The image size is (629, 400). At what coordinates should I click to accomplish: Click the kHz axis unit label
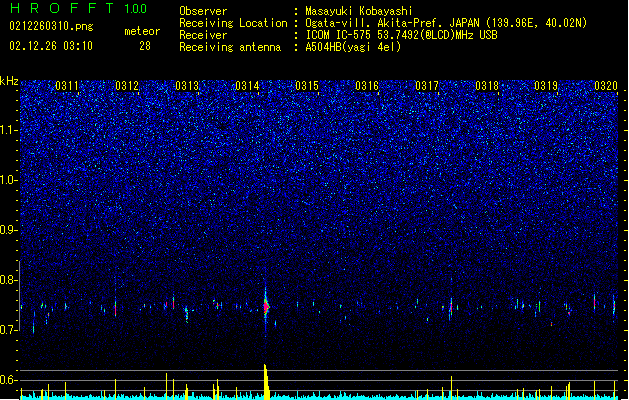9,81
